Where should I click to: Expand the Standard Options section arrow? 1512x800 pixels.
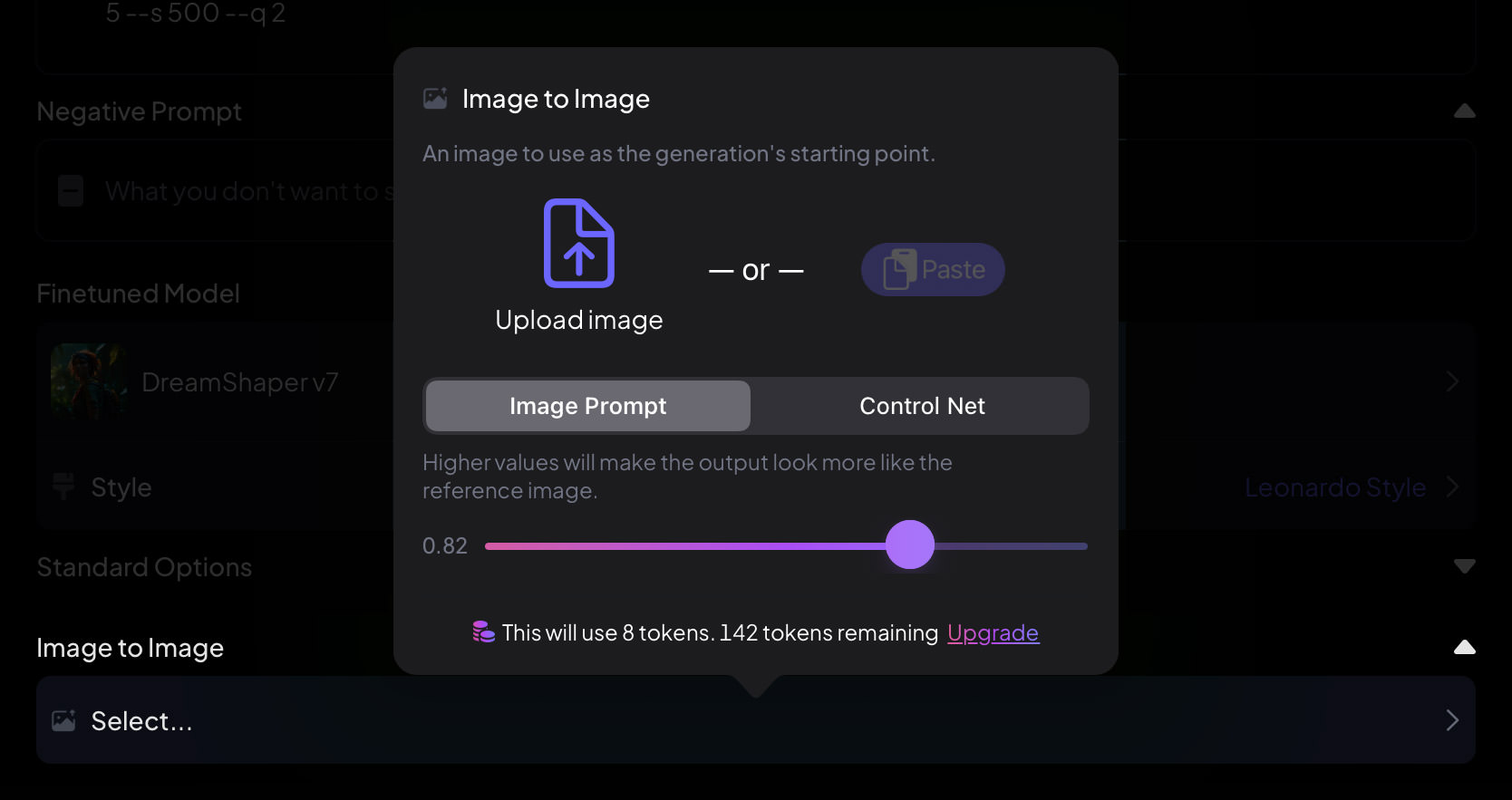pyautogui.click(x=1465, y=566)
